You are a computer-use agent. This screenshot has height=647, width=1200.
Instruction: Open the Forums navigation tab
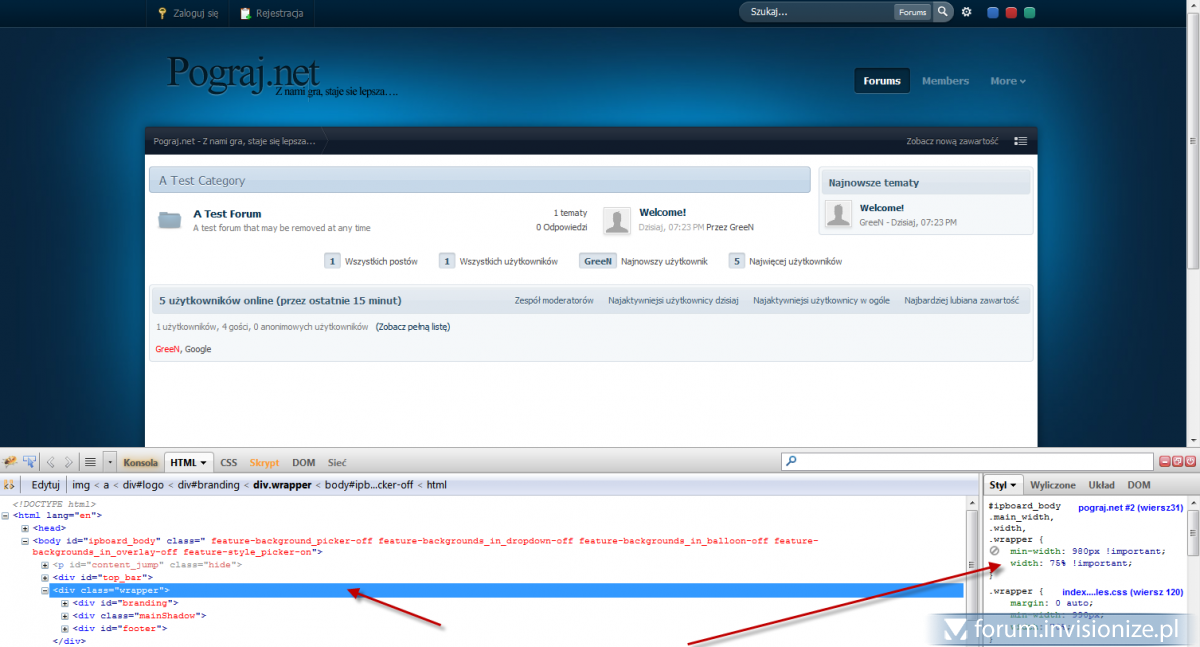882,81
